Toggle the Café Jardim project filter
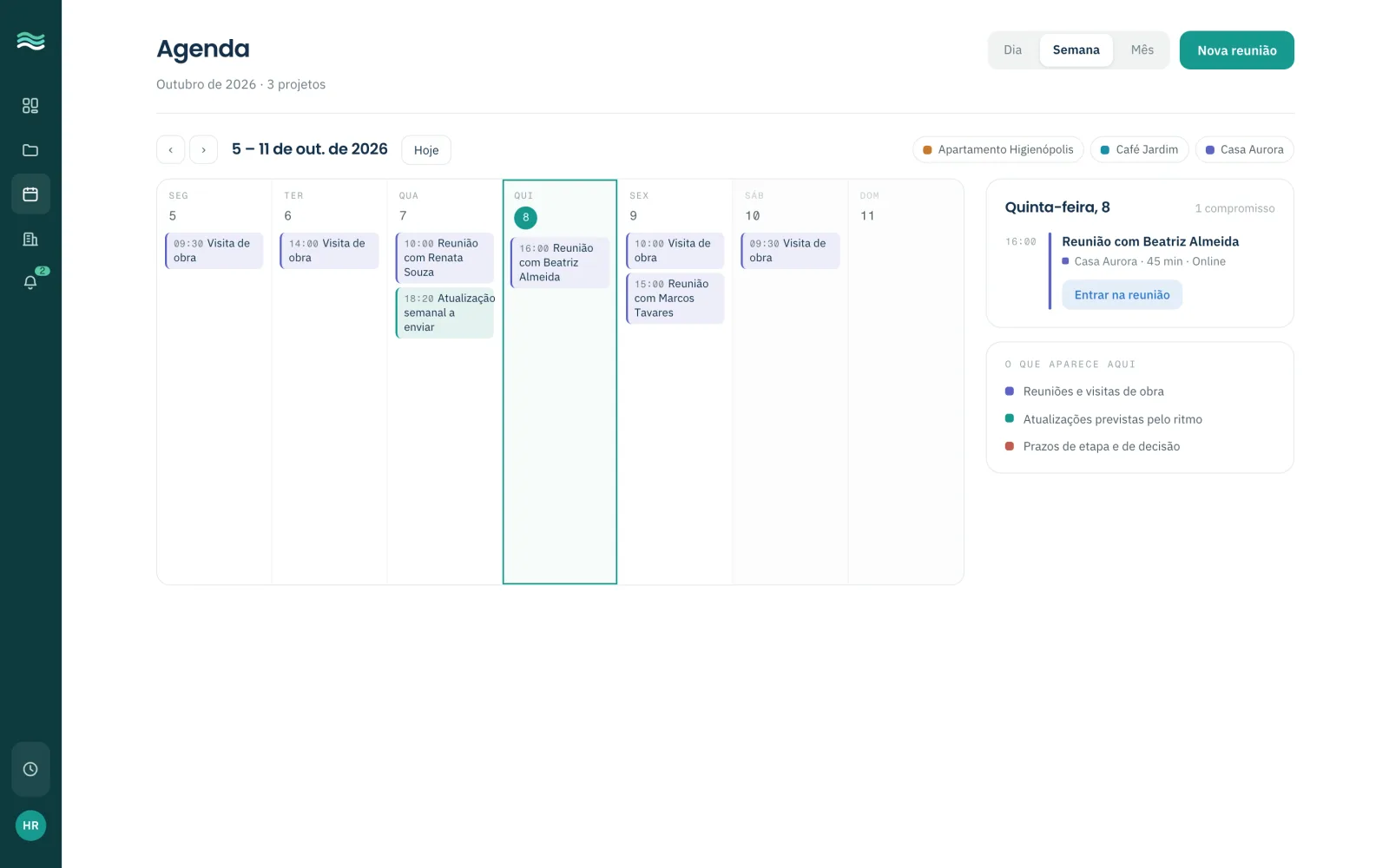 [x=1140, y=149]
